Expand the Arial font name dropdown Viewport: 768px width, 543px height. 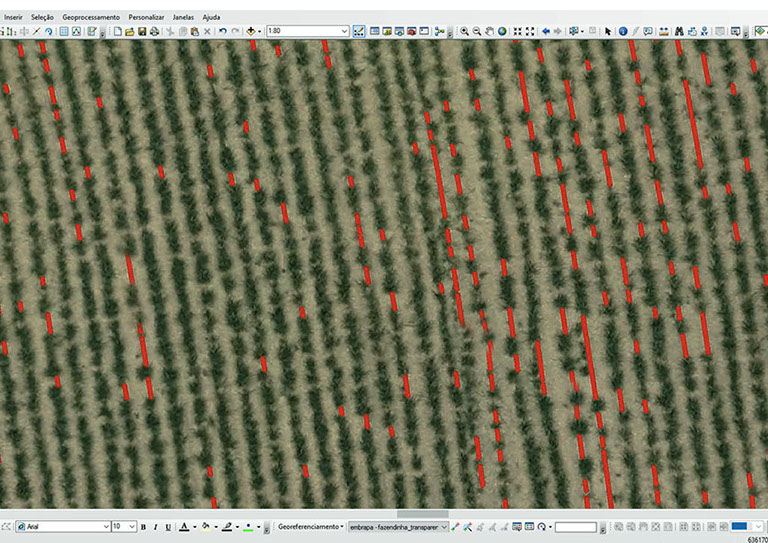click(103, 526)
